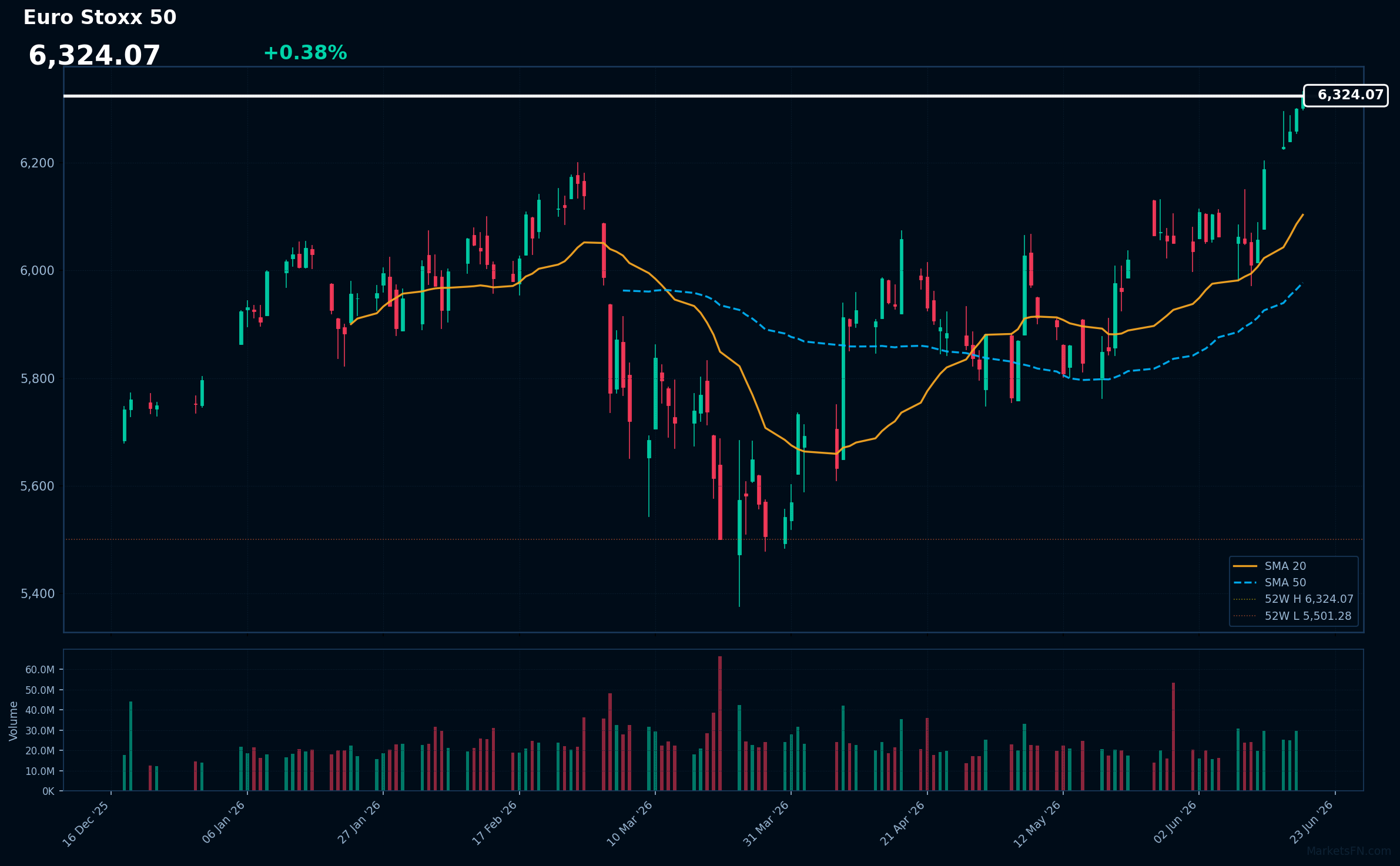
Task: Click the 5,800 price axis label
Action: click(37, 379)
